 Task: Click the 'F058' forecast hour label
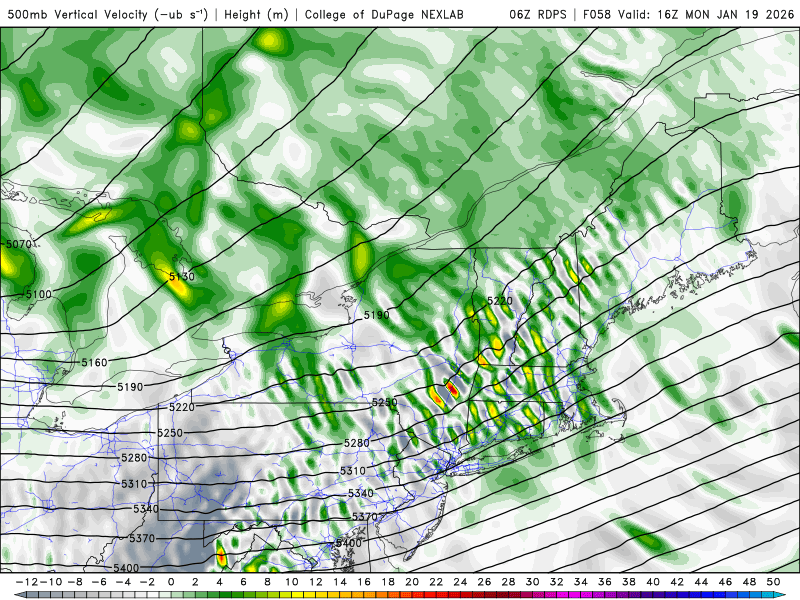[597, 14]
